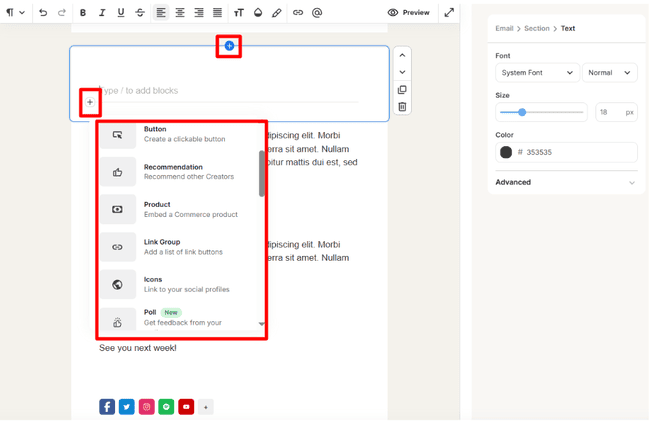Viewport: 650px width, 421px height.
Task: Open the text size tool
Action: tap(239, 13)
